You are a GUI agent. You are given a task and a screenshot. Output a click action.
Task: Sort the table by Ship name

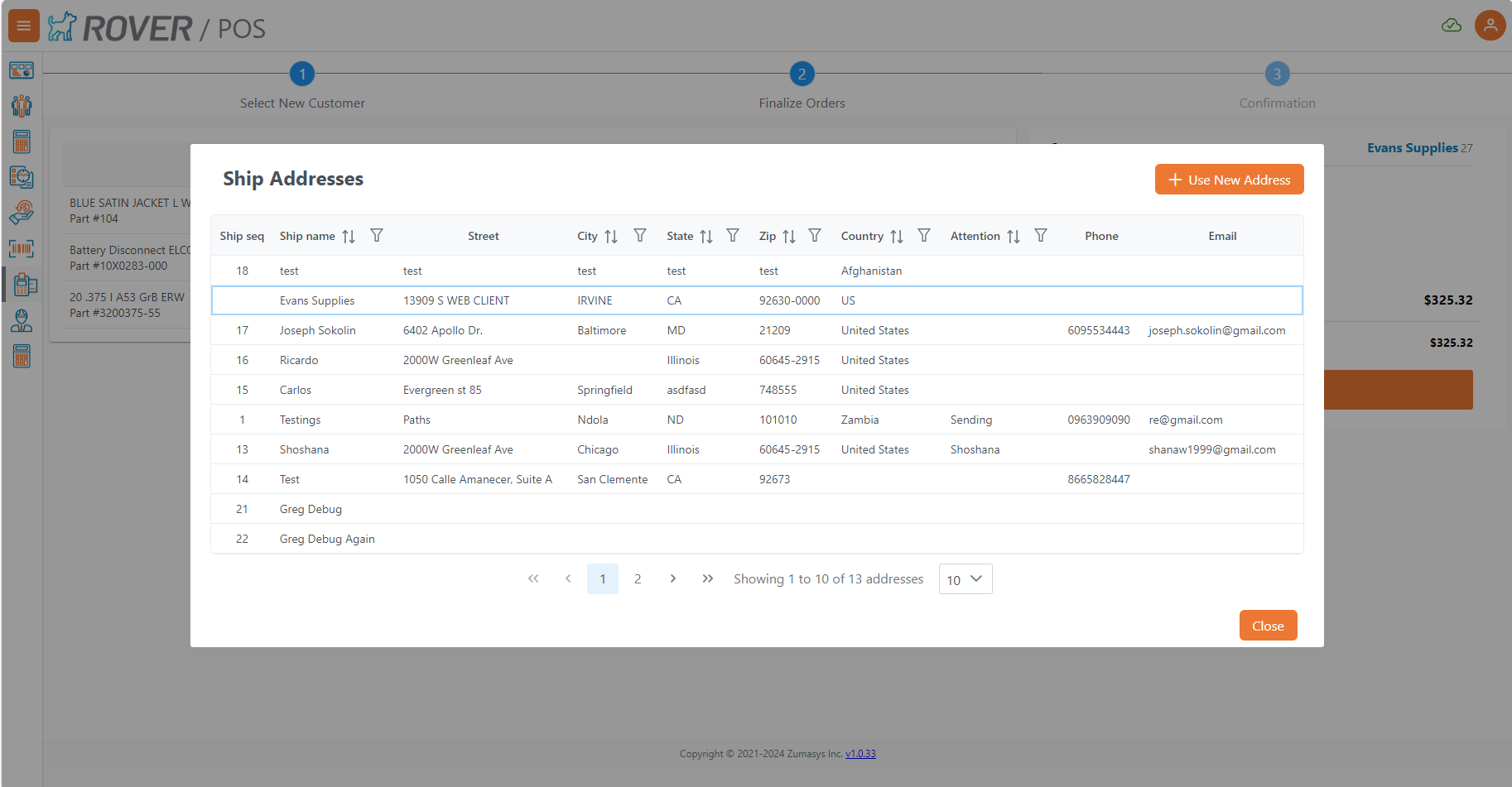[349, 237]
